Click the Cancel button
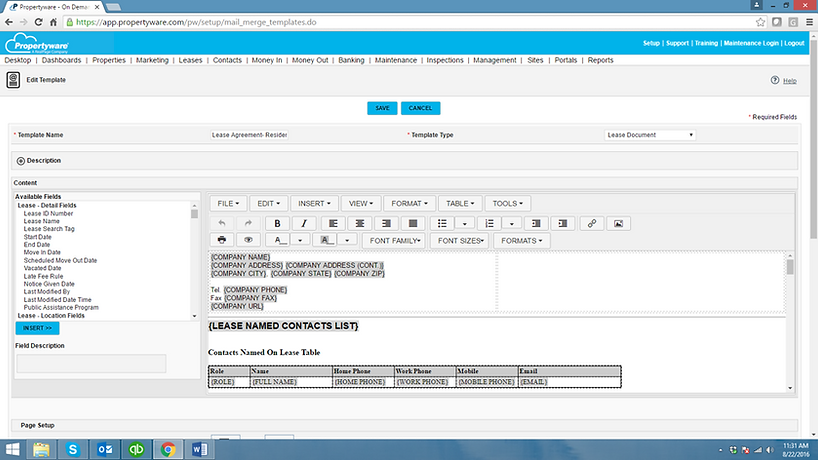818x460 pixels. coord(420,108)
